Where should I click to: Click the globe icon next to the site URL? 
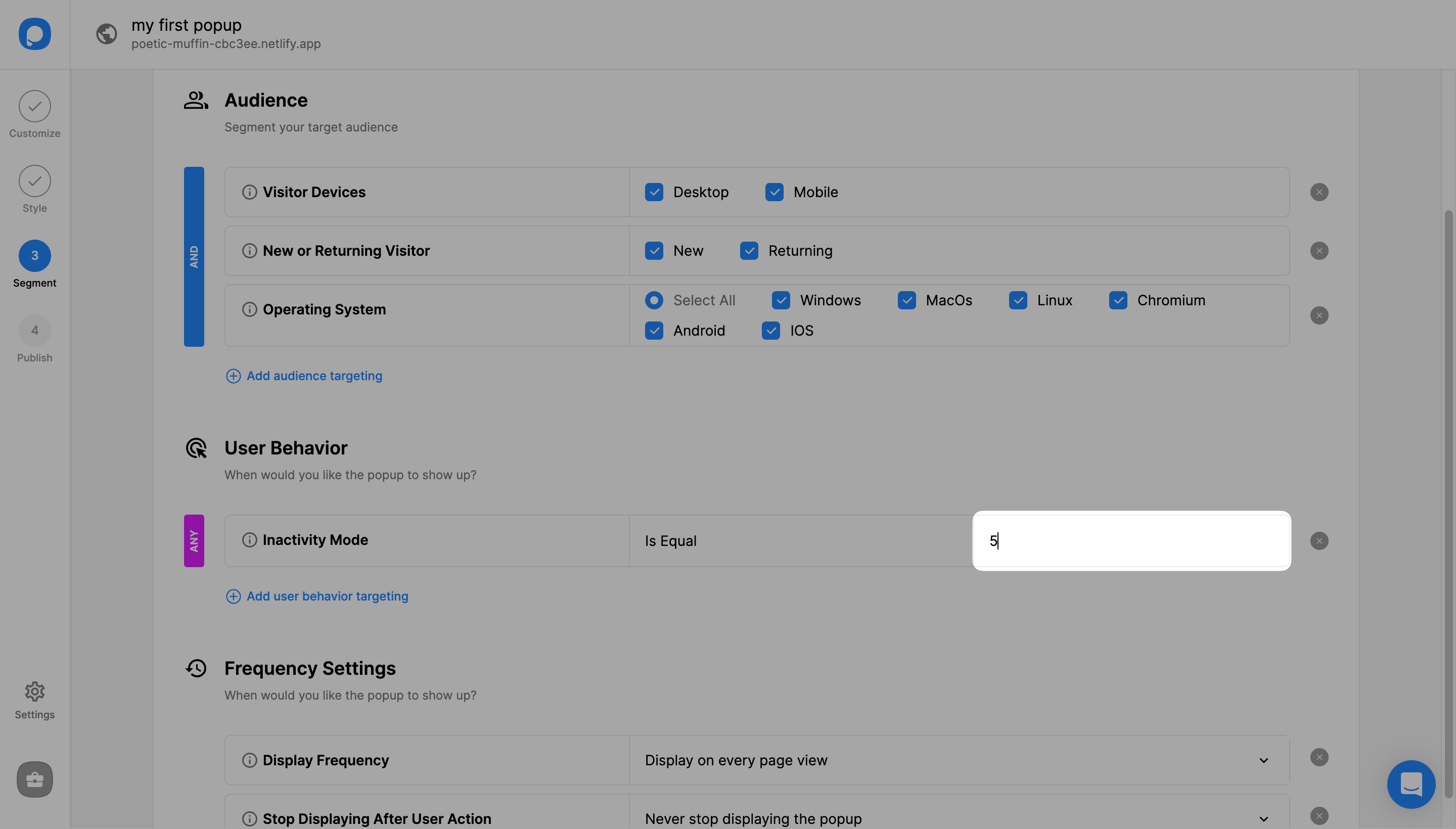[107, 33]
